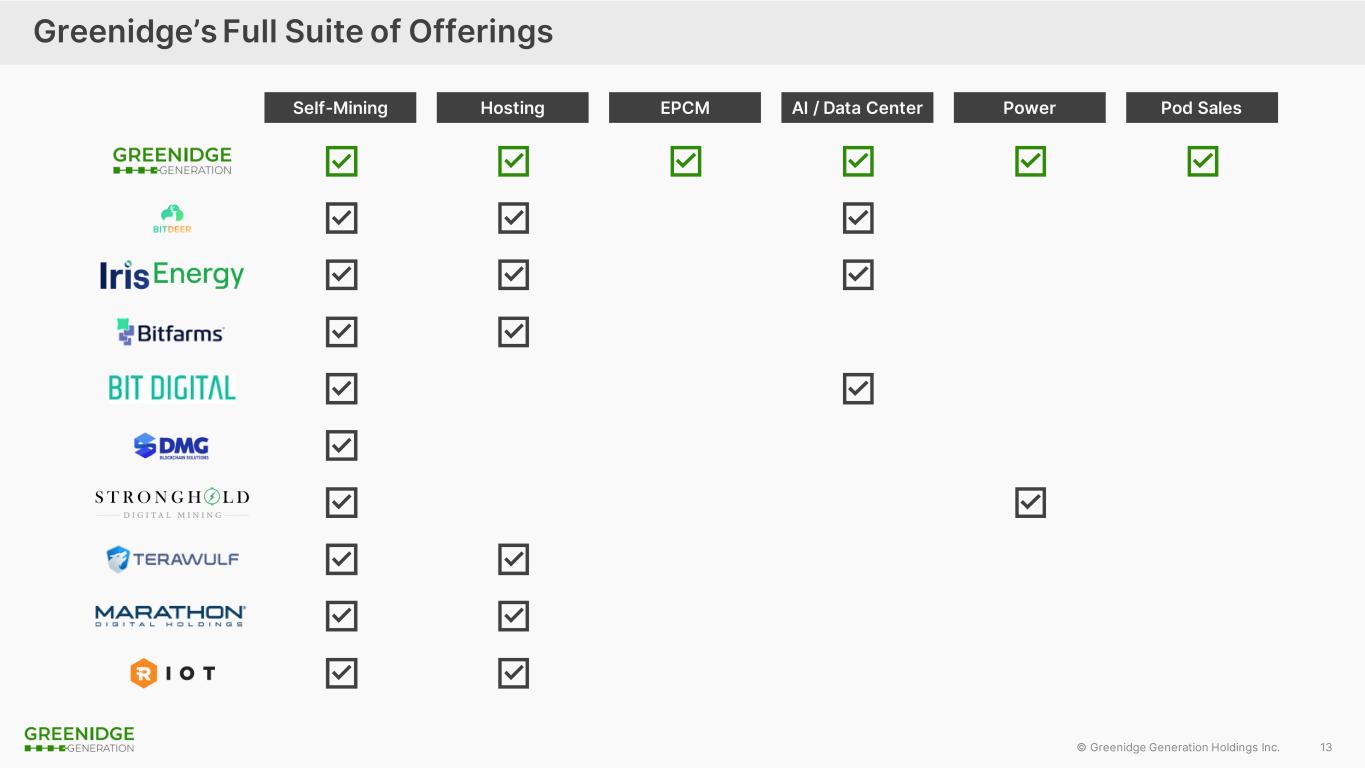This screenshot has width=1365, height=768.
Task: Click the Hosting header label
Action: coord(512,108)
